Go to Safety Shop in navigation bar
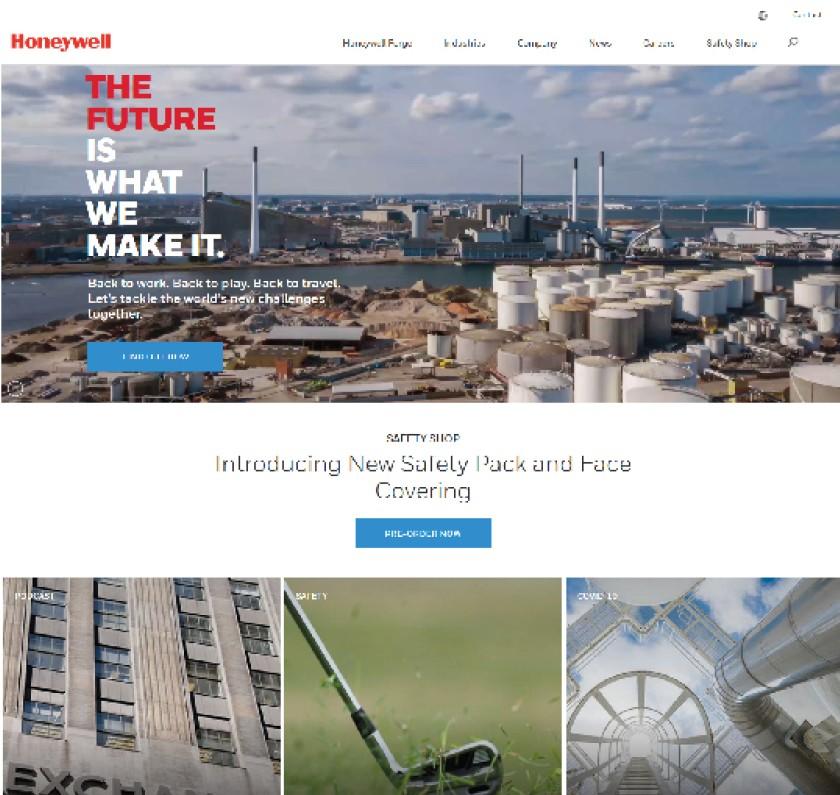 pyautogui.click(x=731, y=43)
